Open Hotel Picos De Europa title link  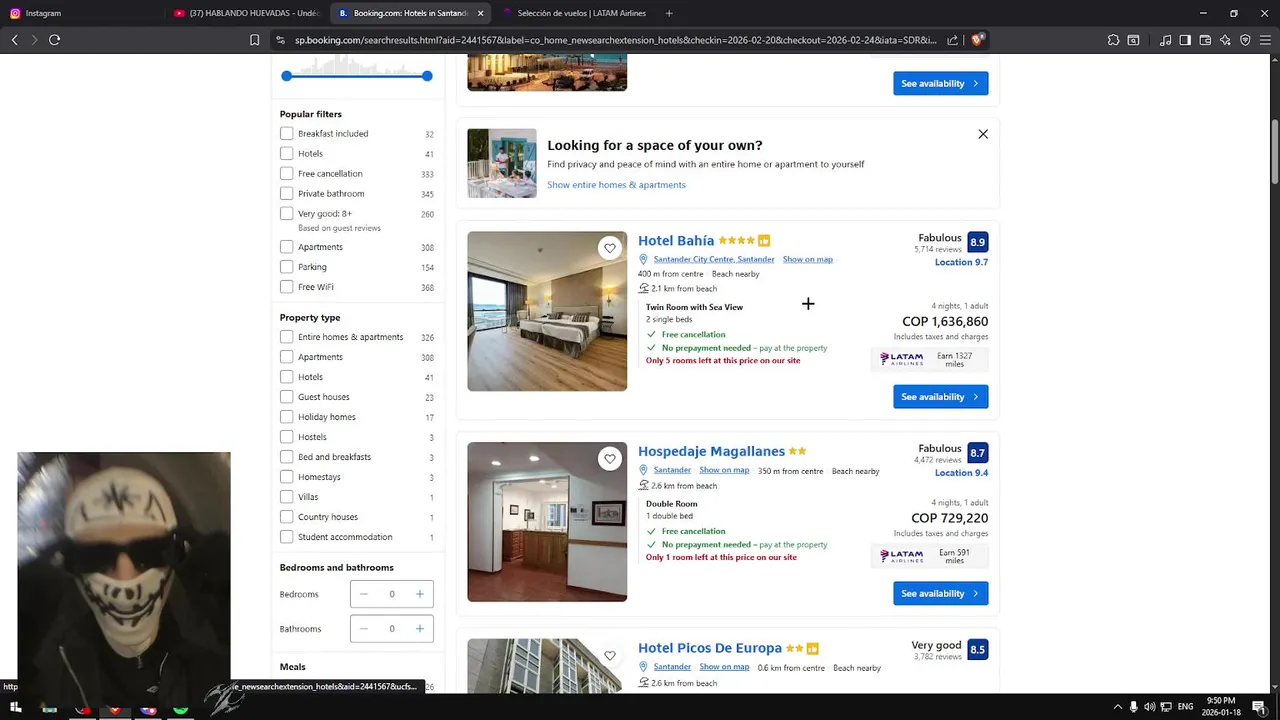710,649
